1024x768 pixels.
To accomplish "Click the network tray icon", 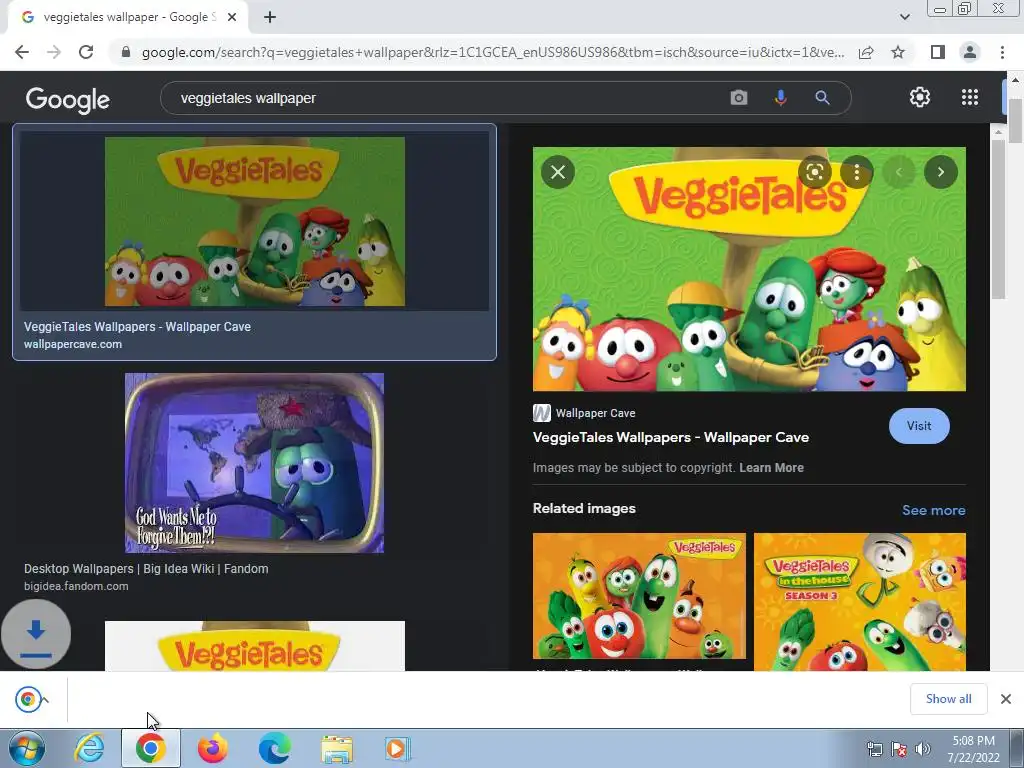I will point(874,749).
